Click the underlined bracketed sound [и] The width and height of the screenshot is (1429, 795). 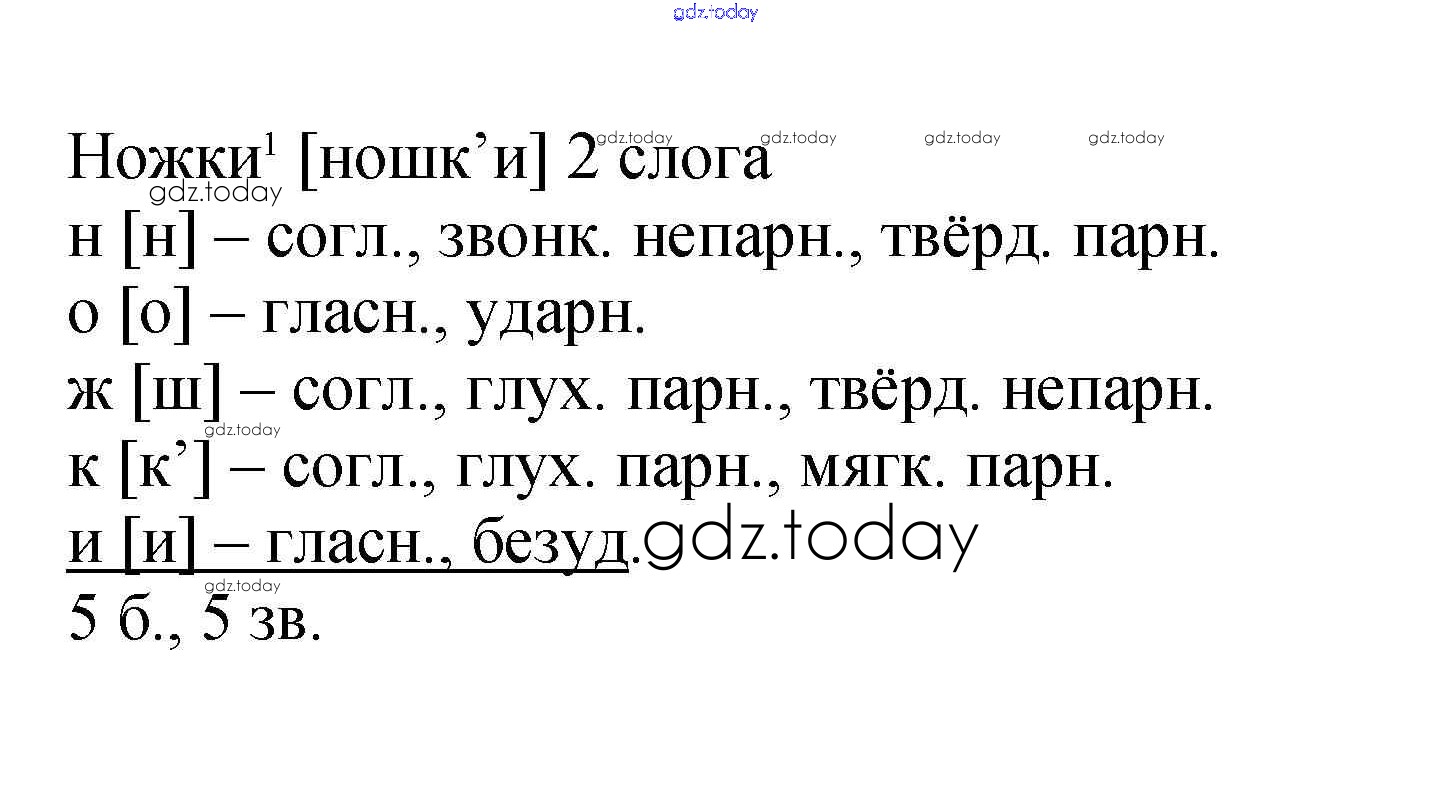[159, 545]
